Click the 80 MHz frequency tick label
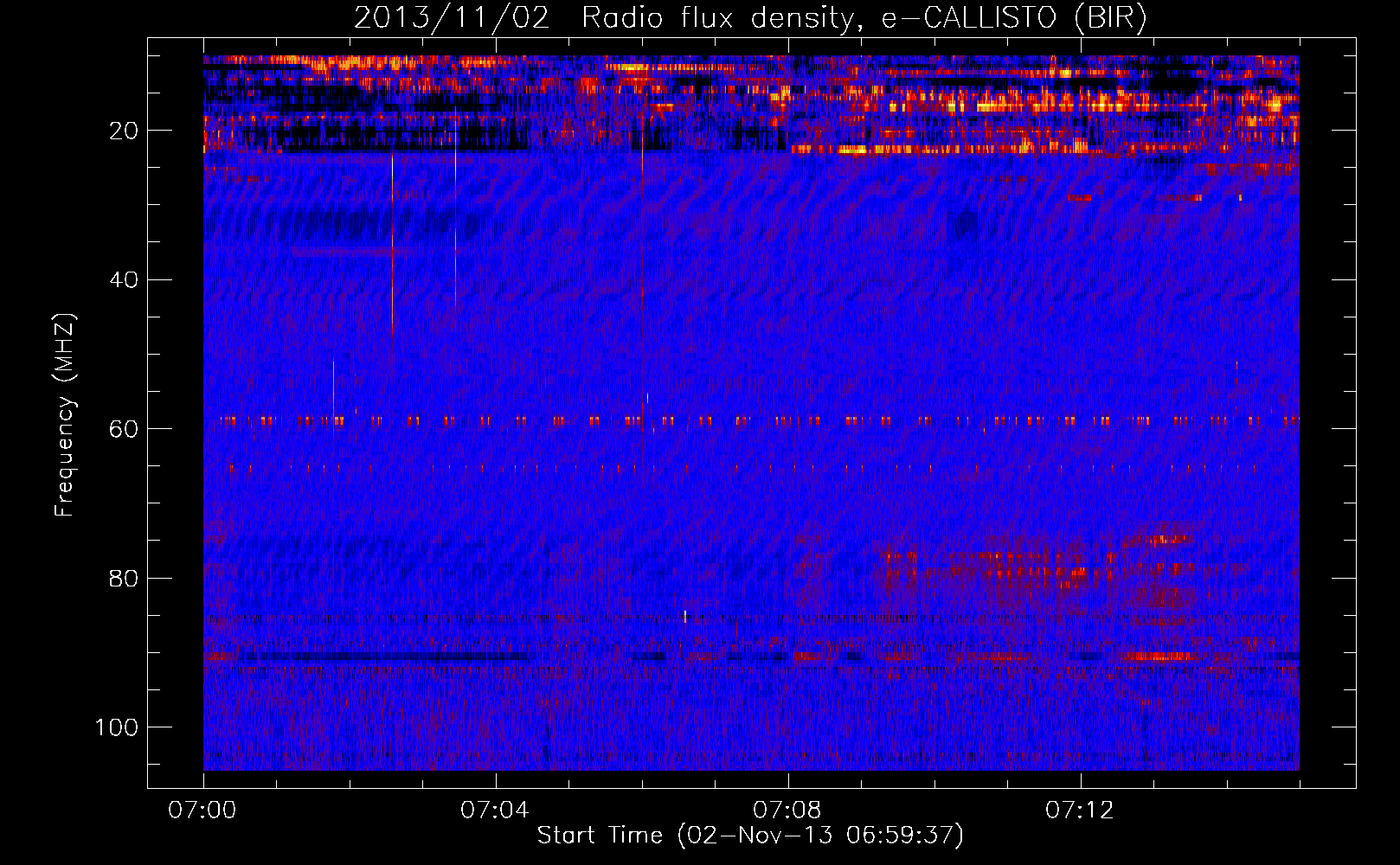 click(124, 578)
